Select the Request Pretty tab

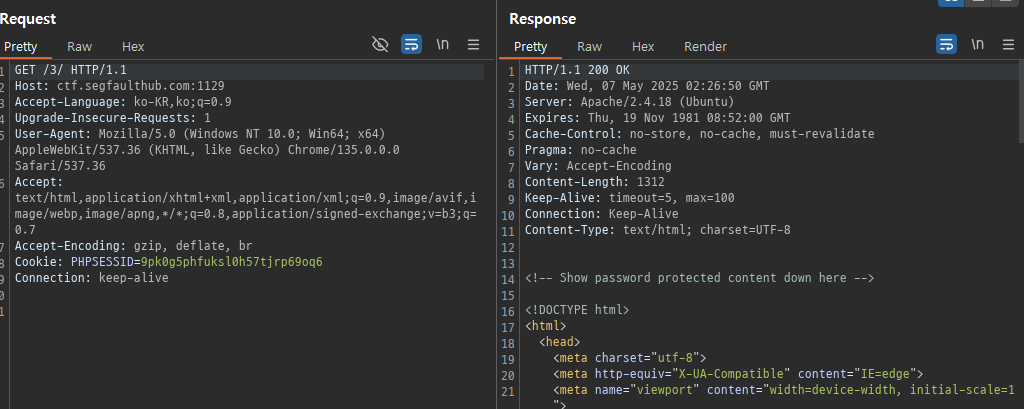coord(21,46)
